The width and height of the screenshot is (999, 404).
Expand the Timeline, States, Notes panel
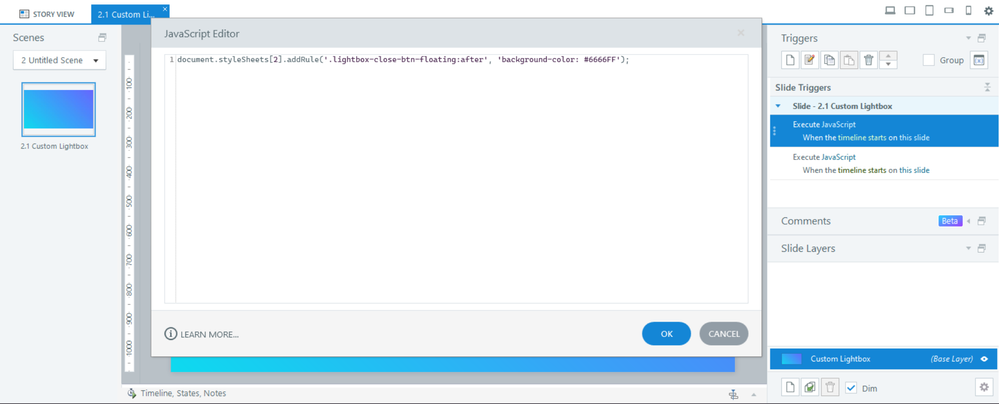click(x=754, y=394)
